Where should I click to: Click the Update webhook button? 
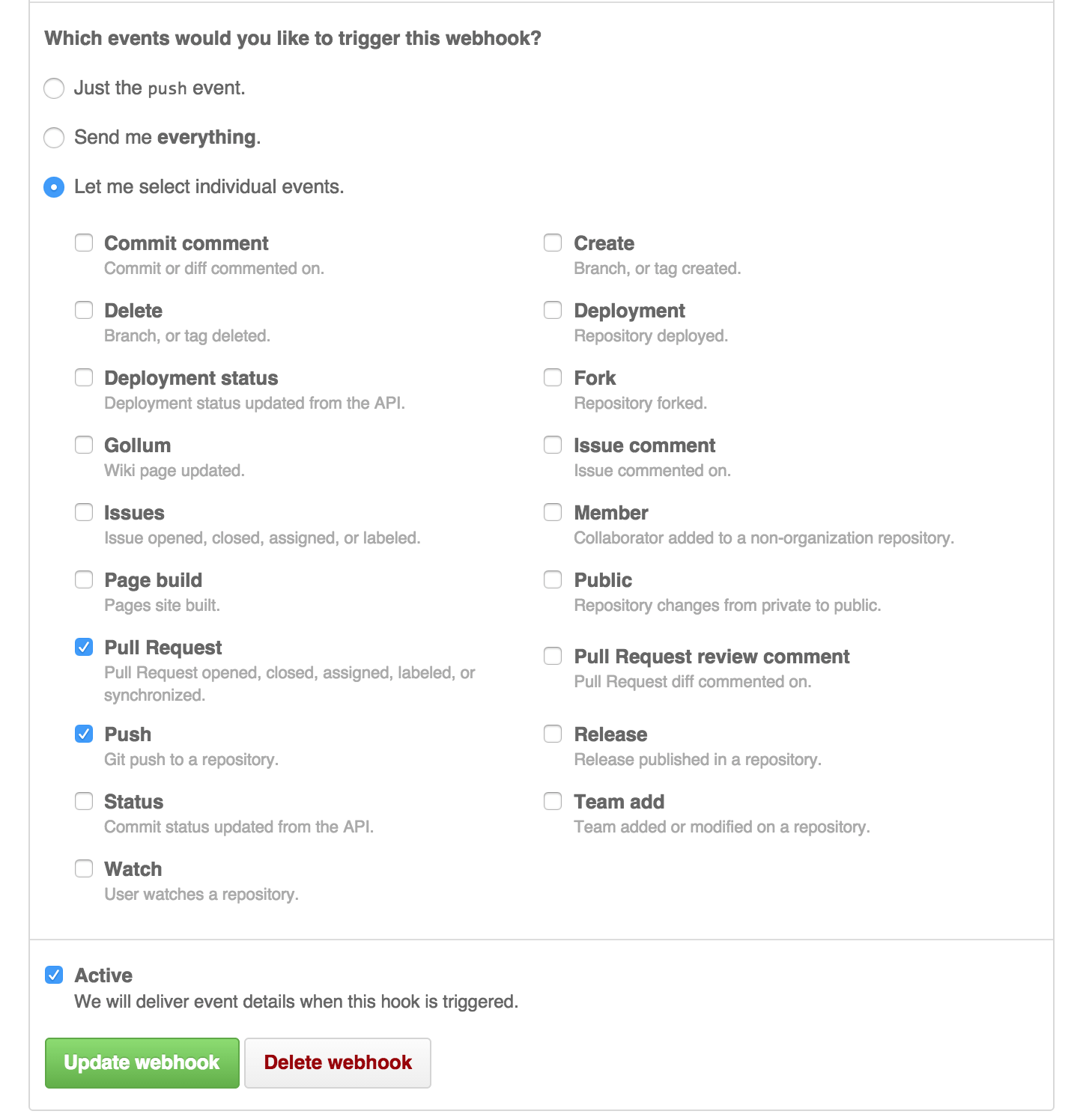[x=142, y=1062]
